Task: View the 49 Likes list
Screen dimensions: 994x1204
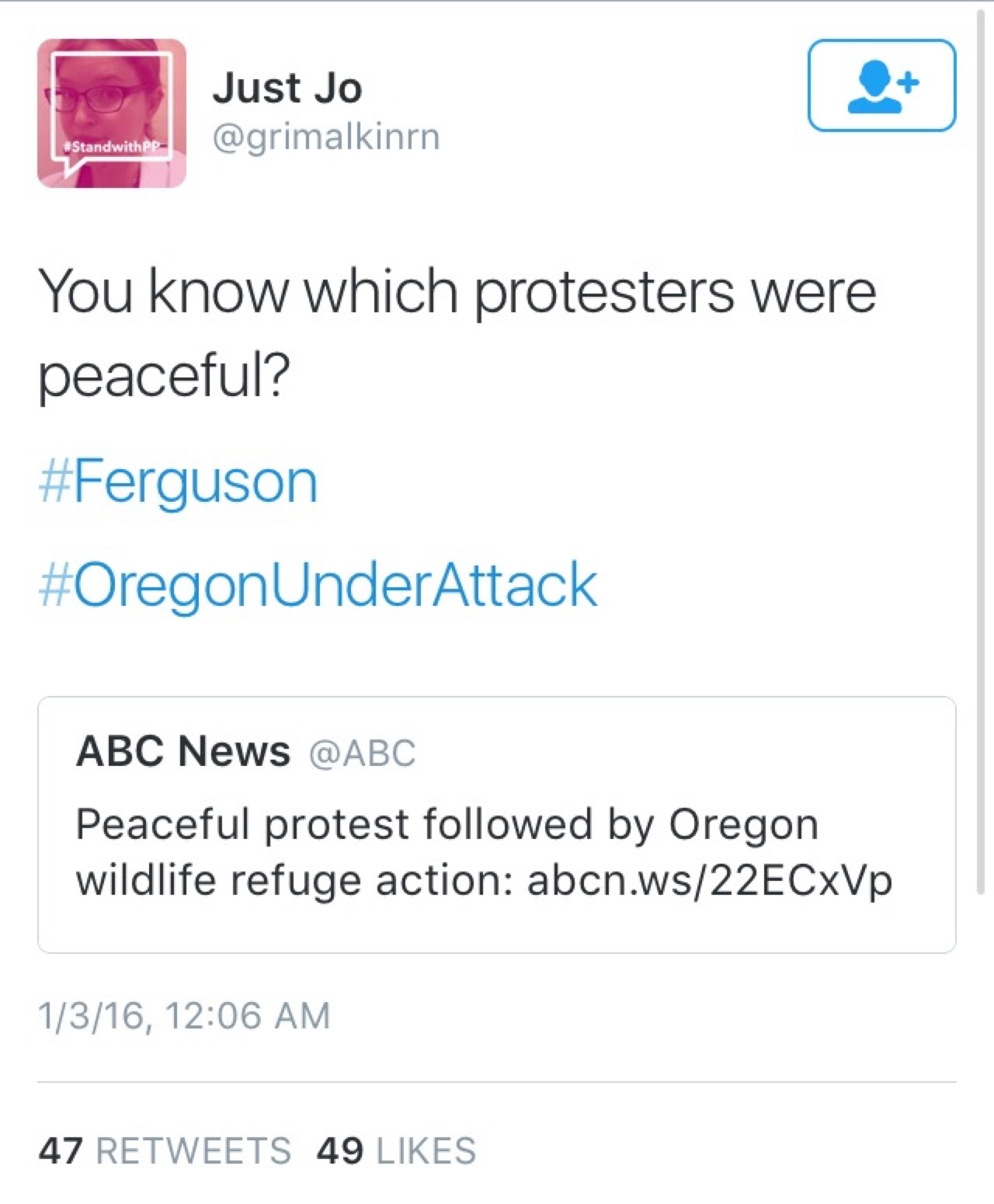Action: pos(396,1150)
